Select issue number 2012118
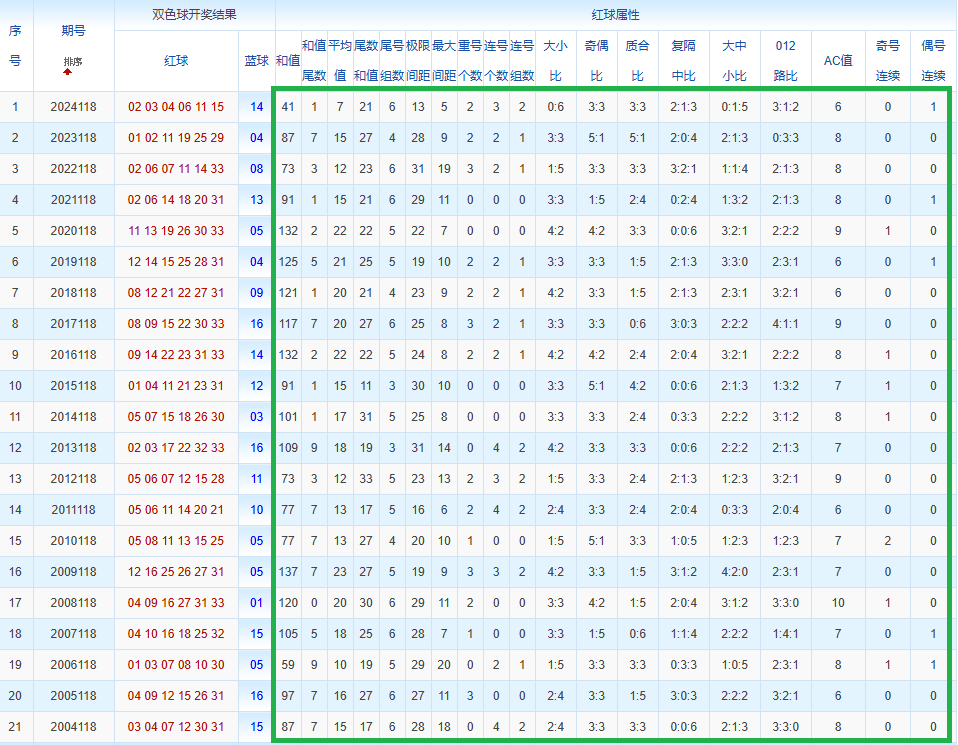 [73, 479]
